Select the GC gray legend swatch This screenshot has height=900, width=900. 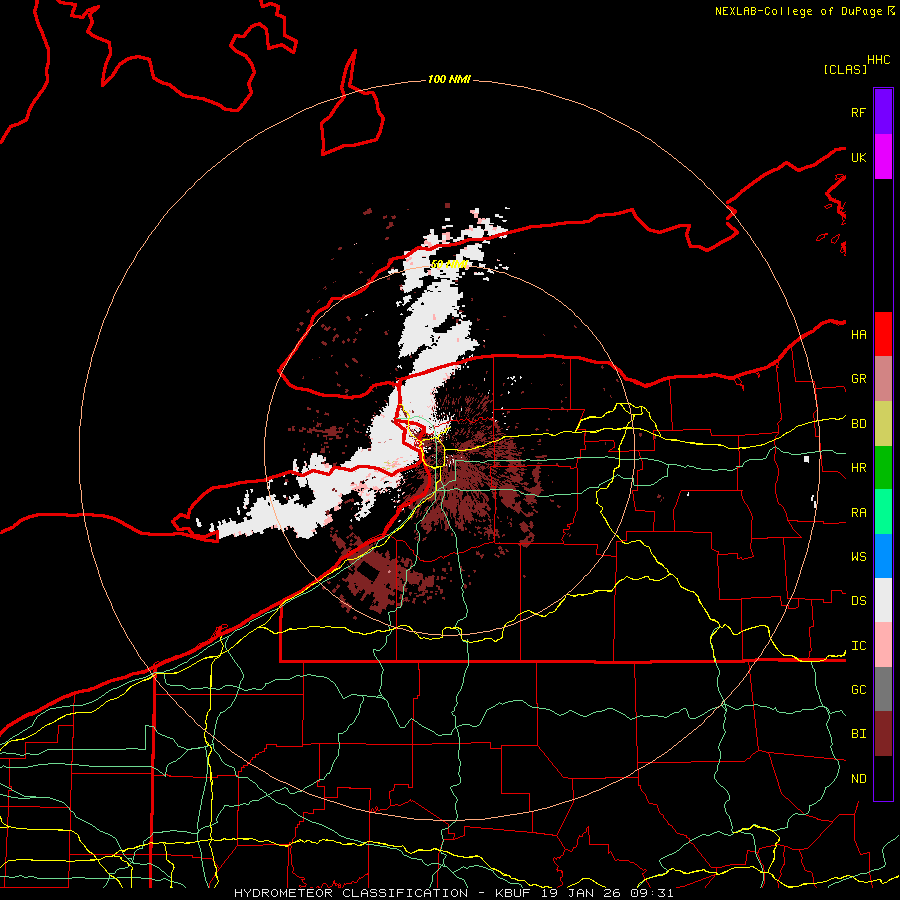[883, 689]
